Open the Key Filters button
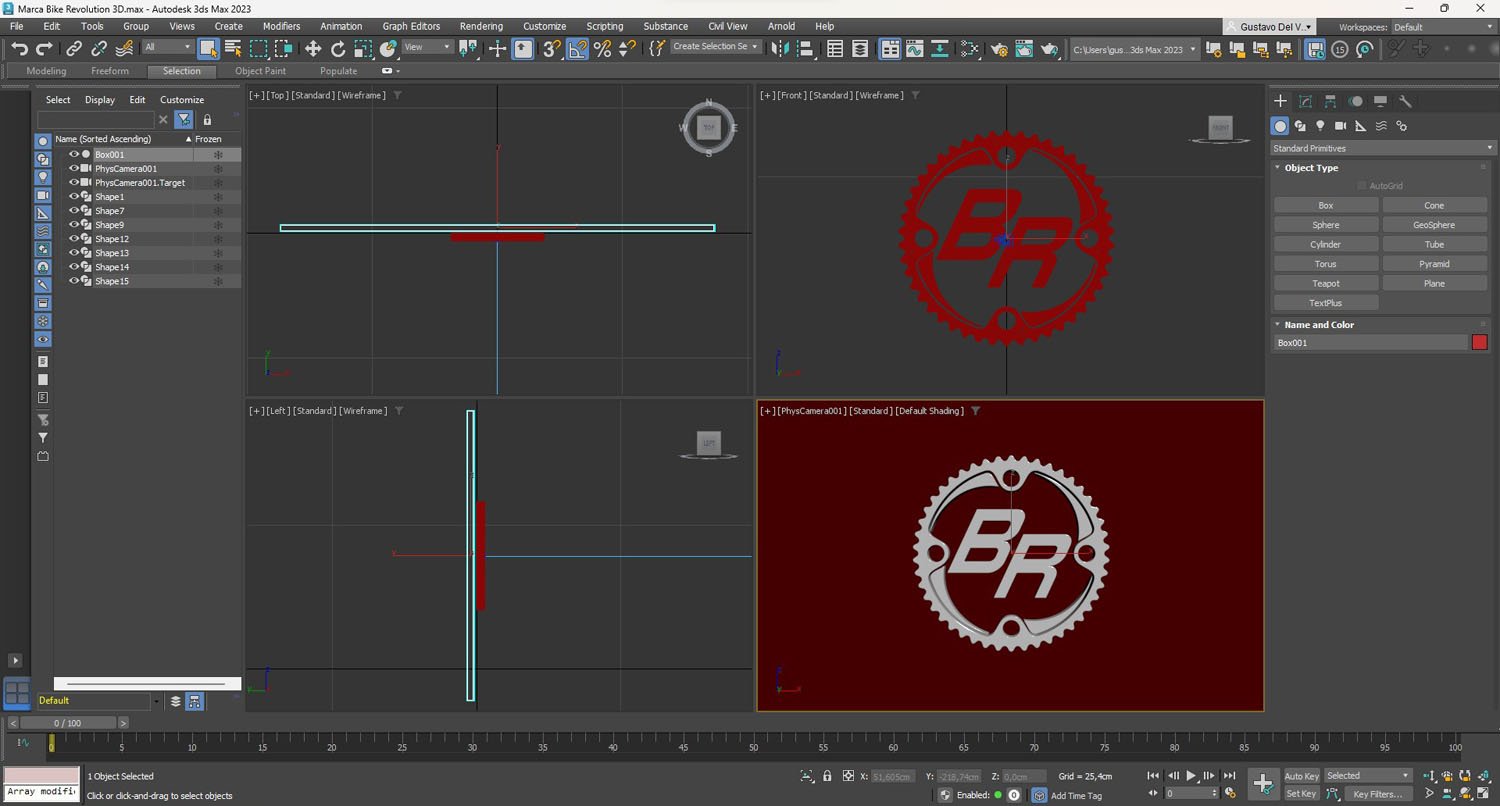This screenshot has height=806, width=1500. click(x=1378, y=794)
